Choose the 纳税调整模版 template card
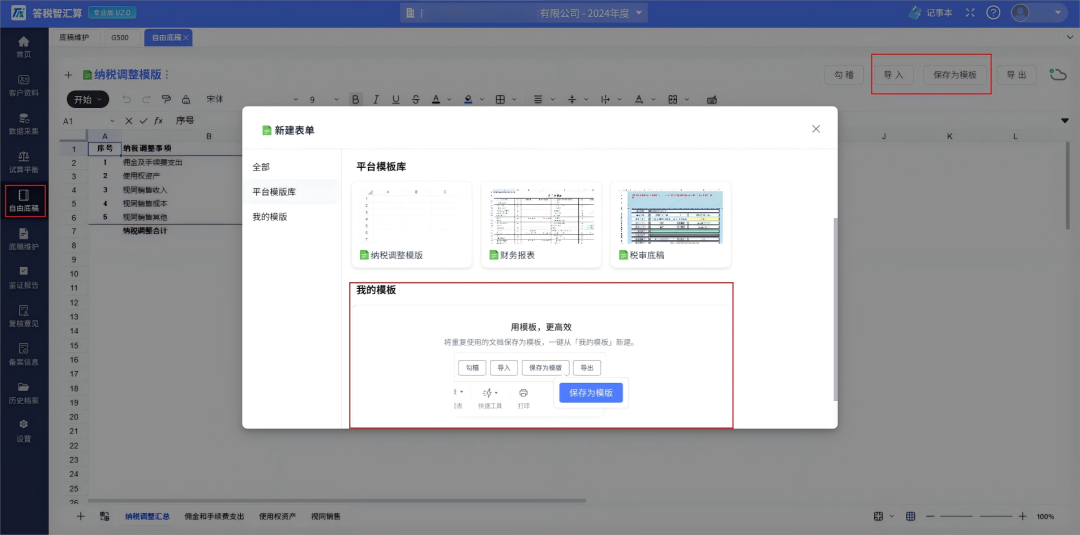The height and width of the screenshot is (535, 1080). click(412, 224)
